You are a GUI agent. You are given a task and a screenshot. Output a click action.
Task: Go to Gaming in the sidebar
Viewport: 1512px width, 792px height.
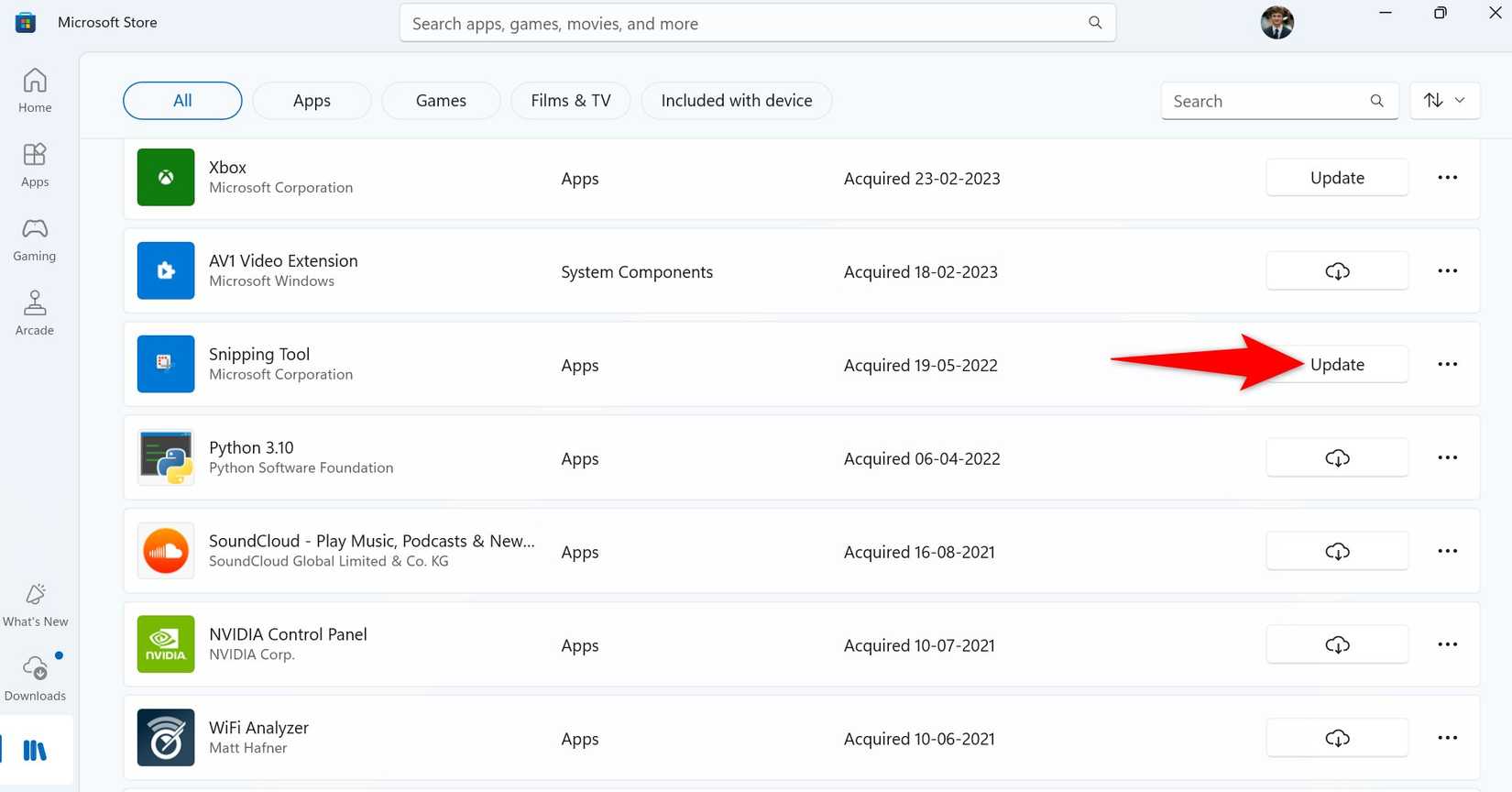click(35, 239)
